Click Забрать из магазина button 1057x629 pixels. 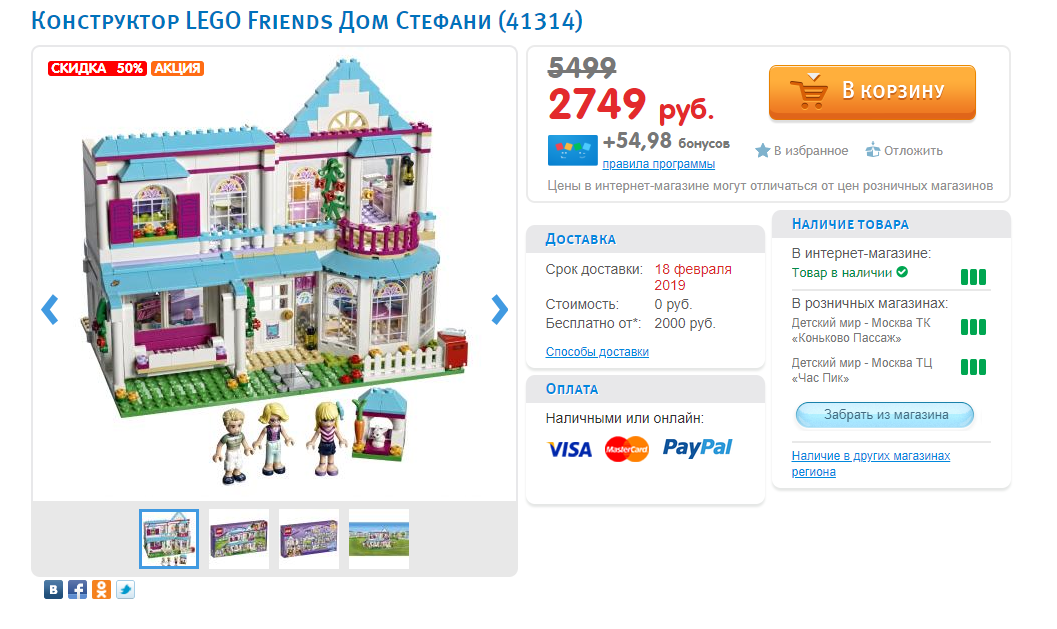(x=885, y=415)
